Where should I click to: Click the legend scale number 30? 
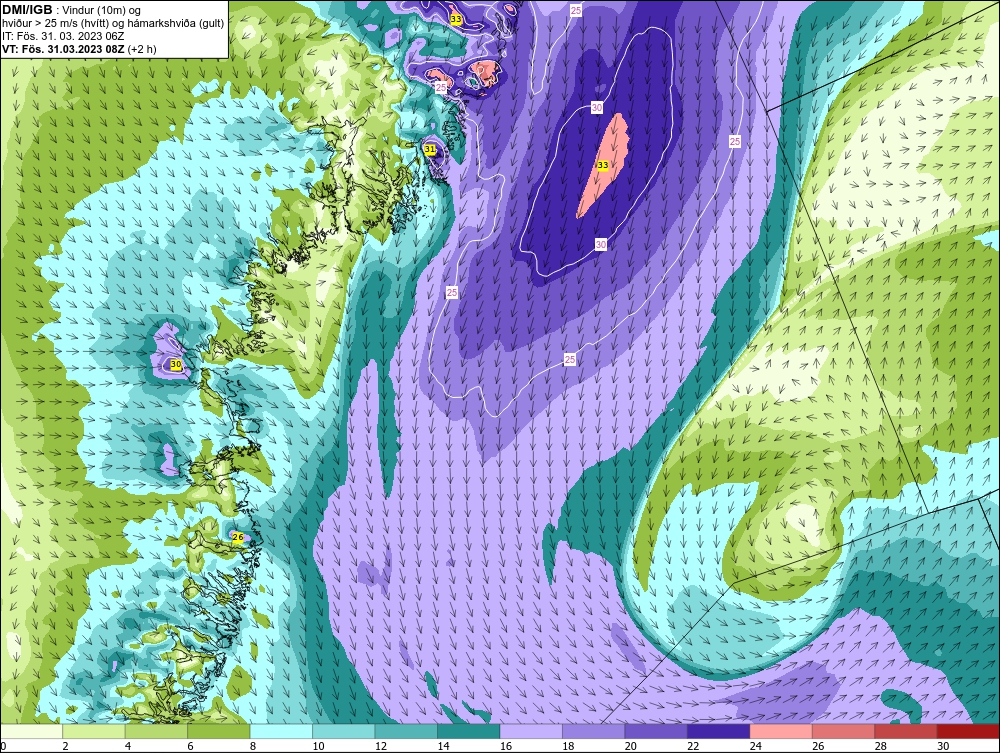click(943, 746)
